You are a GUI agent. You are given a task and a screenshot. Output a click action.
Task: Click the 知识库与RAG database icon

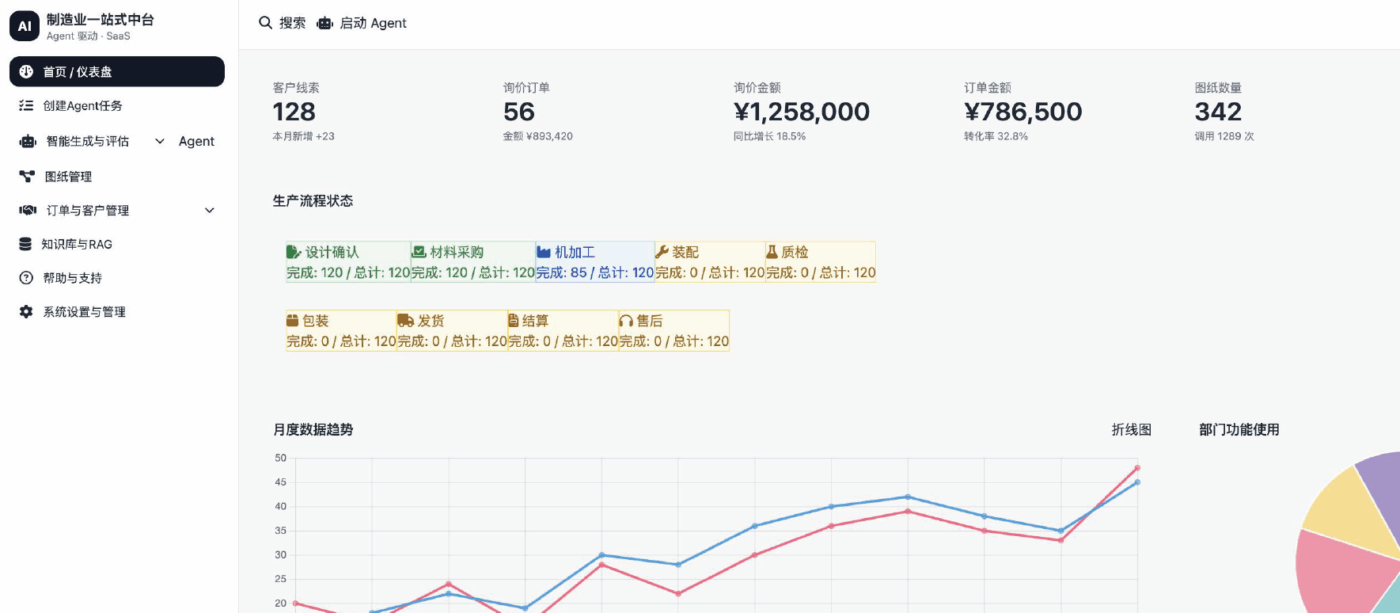[x=26, y=244]
